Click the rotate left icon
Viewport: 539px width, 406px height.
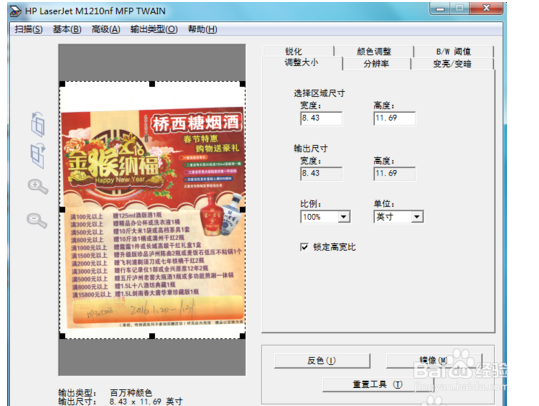38,124
